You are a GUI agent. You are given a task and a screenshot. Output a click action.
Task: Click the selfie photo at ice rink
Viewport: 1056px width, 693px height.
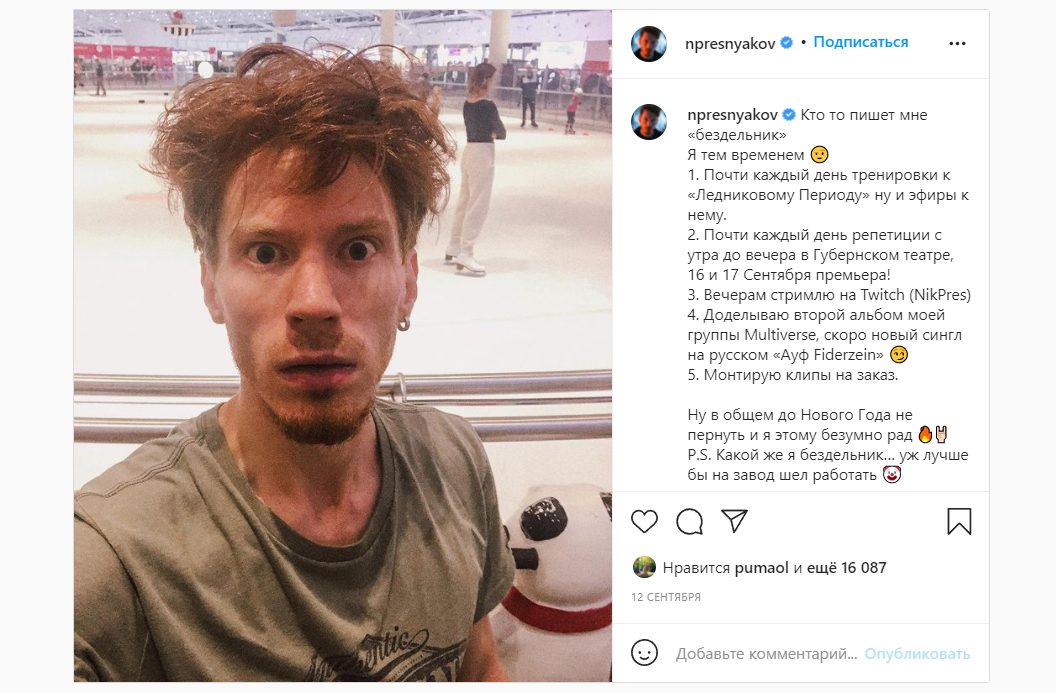click(x=343, y=345)
